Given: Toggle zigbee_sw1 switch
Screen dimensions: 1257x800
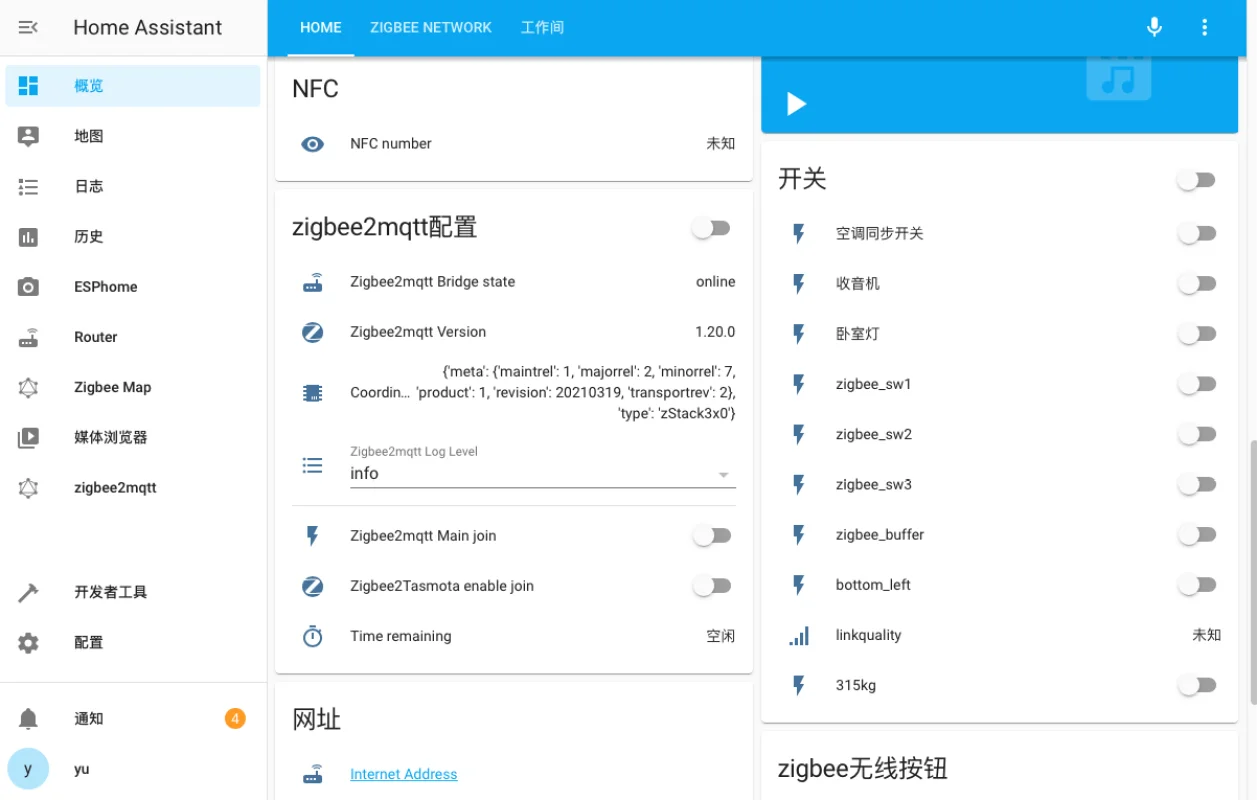Looking at the screenshot, I should point(1196,384).
